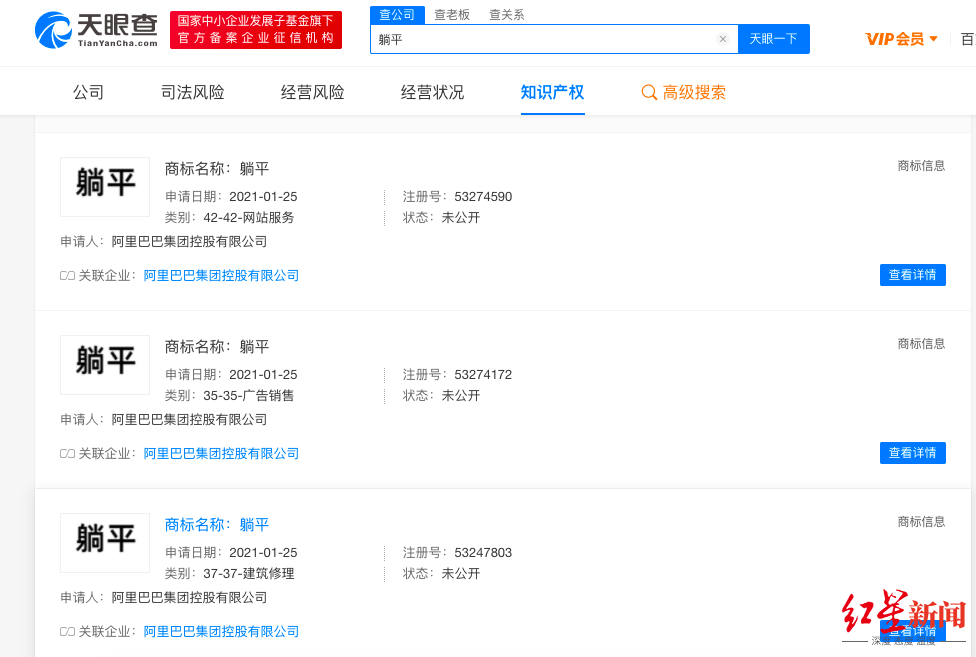This screenshot has width=976, height=657.
Task: Click the 状态：未公开 text for 53274590
Action: point(441,218)
